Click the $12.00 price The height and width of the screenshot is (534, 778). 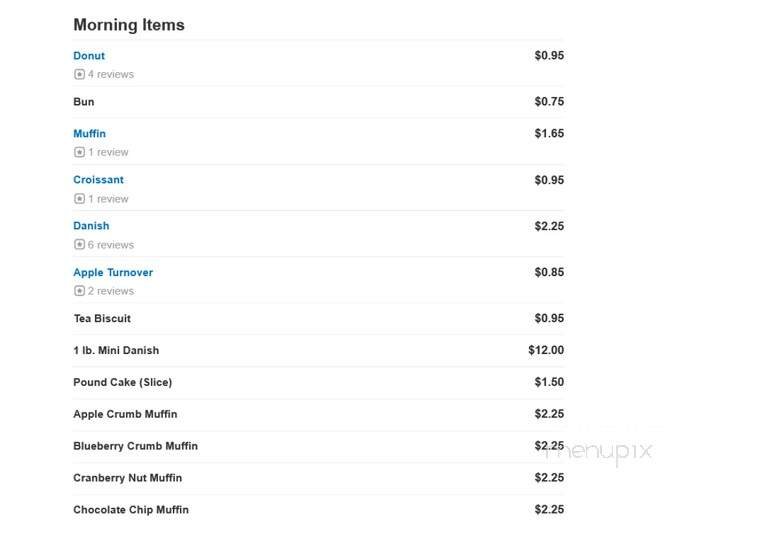546,351
